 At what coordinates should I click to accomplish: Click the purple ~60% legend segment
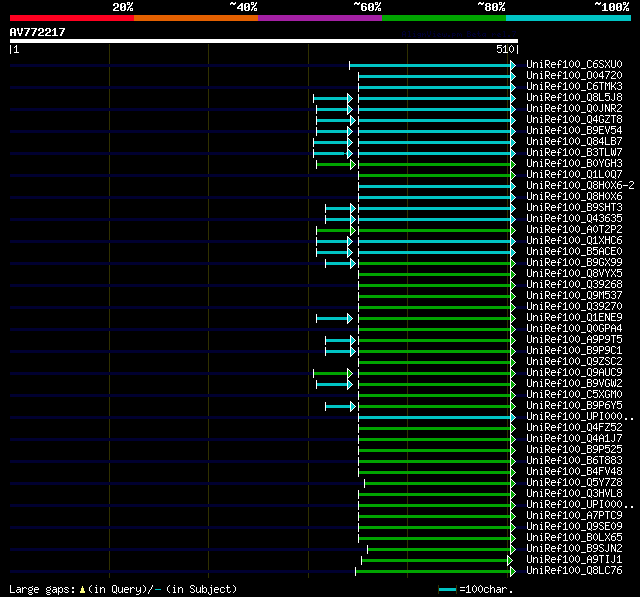(x=320, y=18)
